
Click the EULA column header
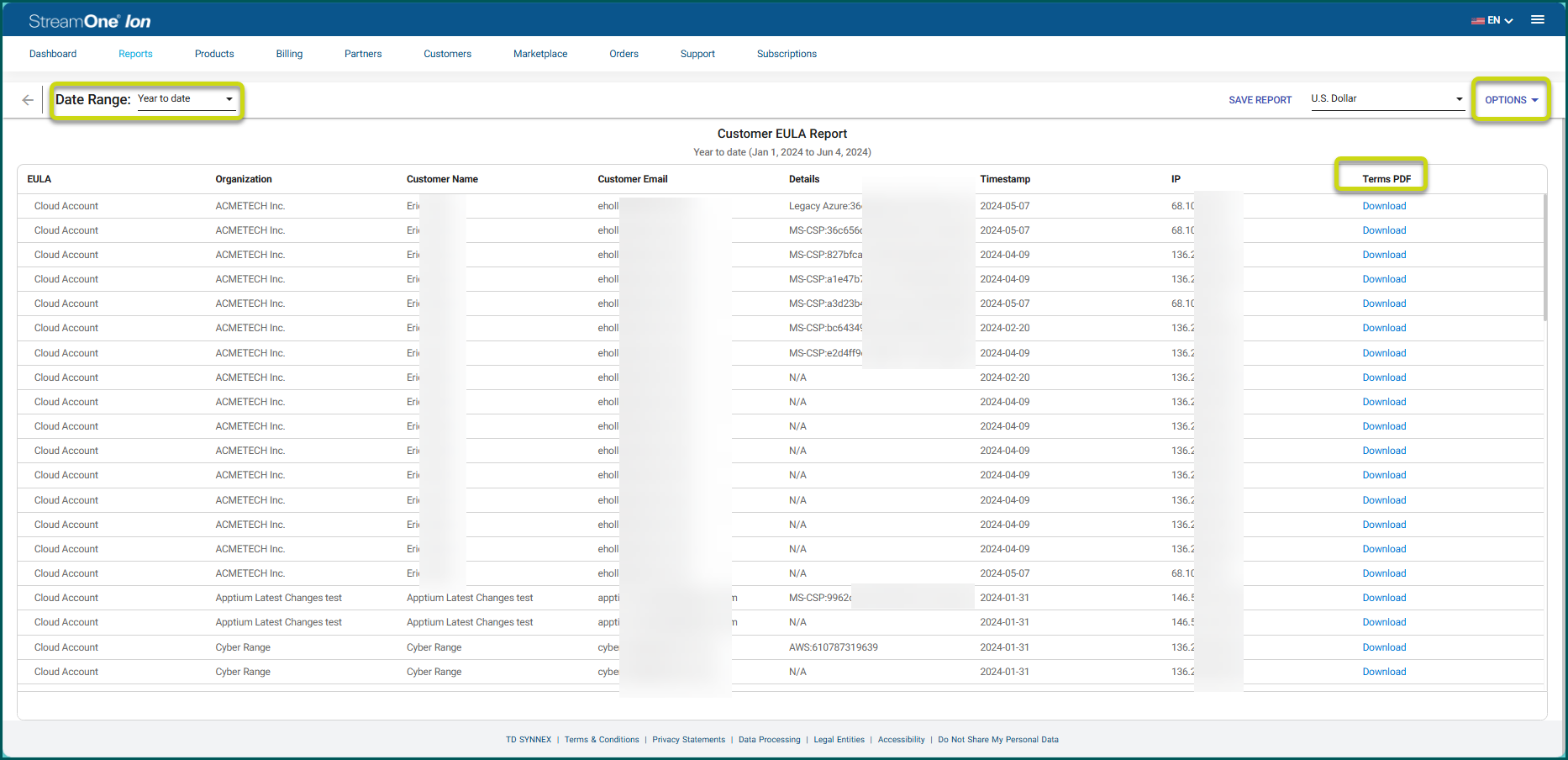[x=39, y=179]
